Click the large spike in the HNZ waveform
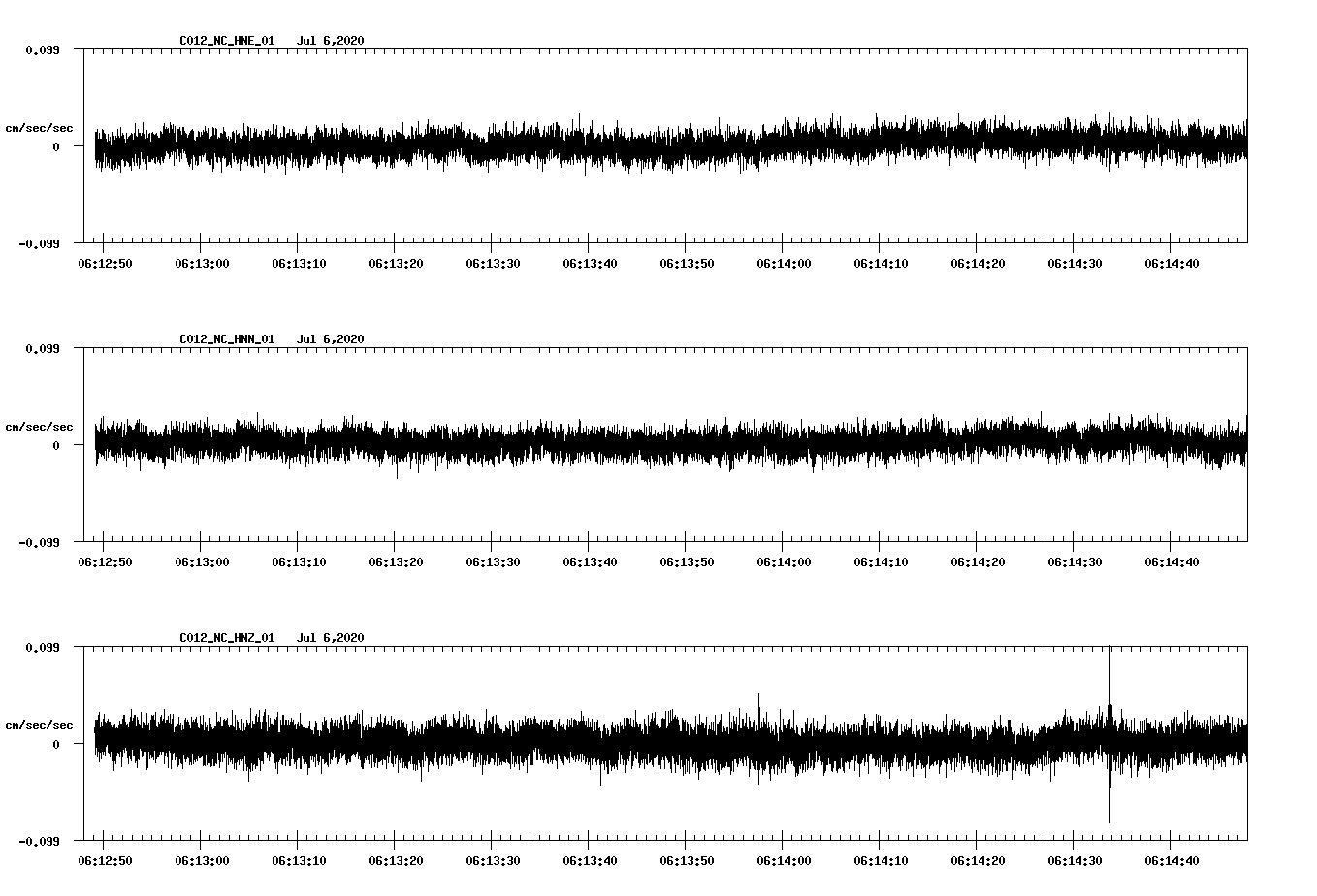This screenshot has height=896, width=1317. tap(1109, 734)
